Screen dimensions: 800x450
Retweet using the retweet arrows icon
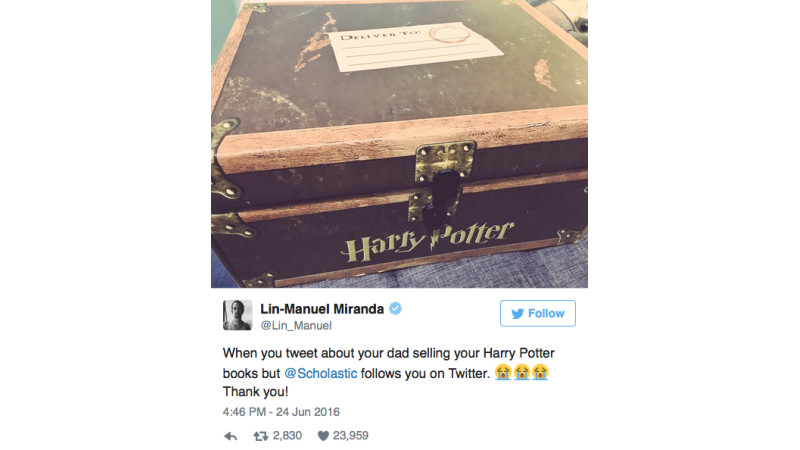[260, 436]
